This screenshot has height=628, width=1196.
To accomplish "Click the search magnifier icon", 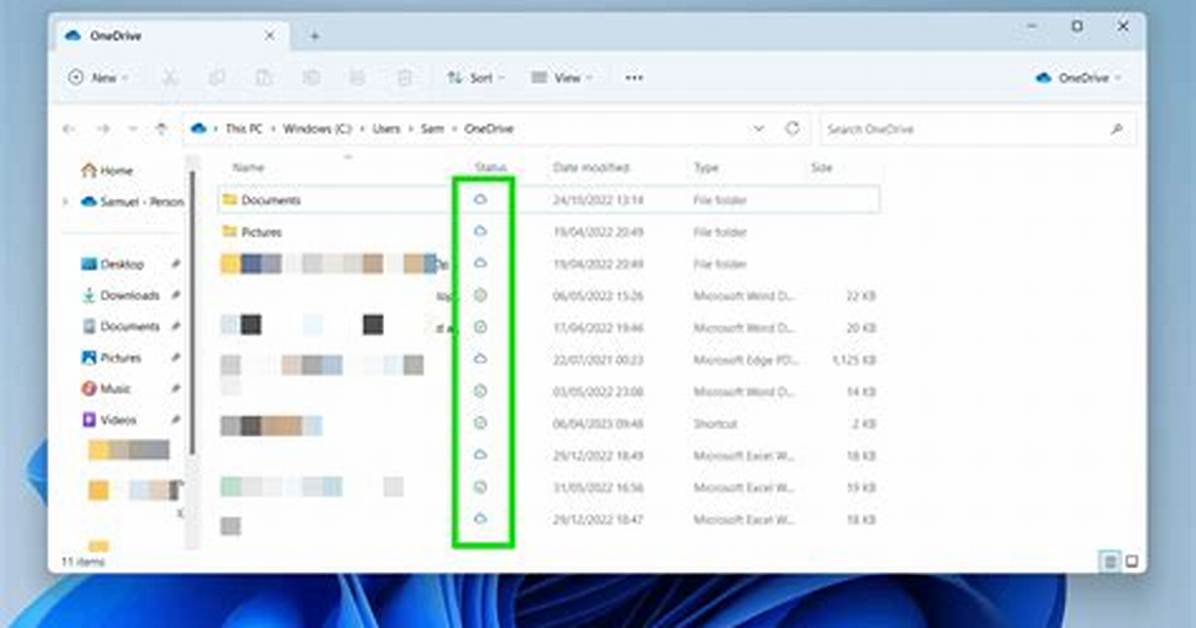I will [x=1117, y=129].
